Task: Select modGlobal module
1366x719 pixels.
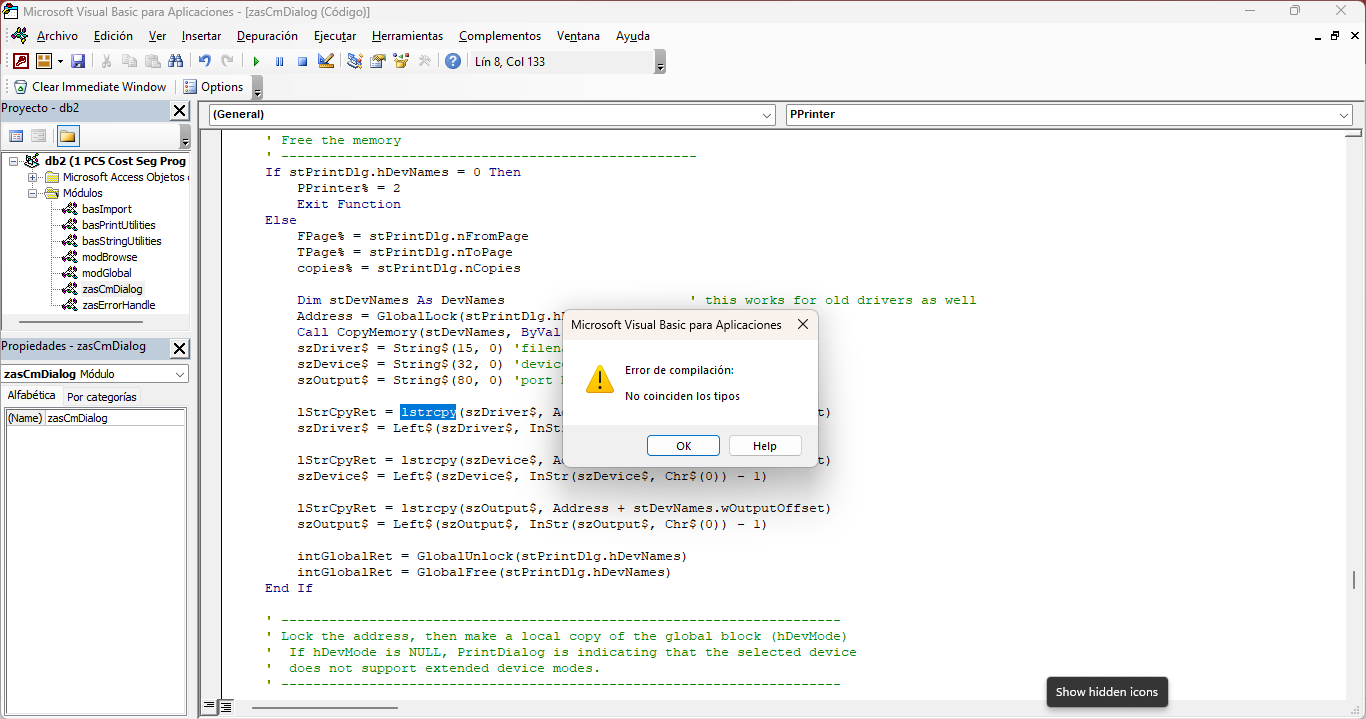Action: [x=107, y=273]
